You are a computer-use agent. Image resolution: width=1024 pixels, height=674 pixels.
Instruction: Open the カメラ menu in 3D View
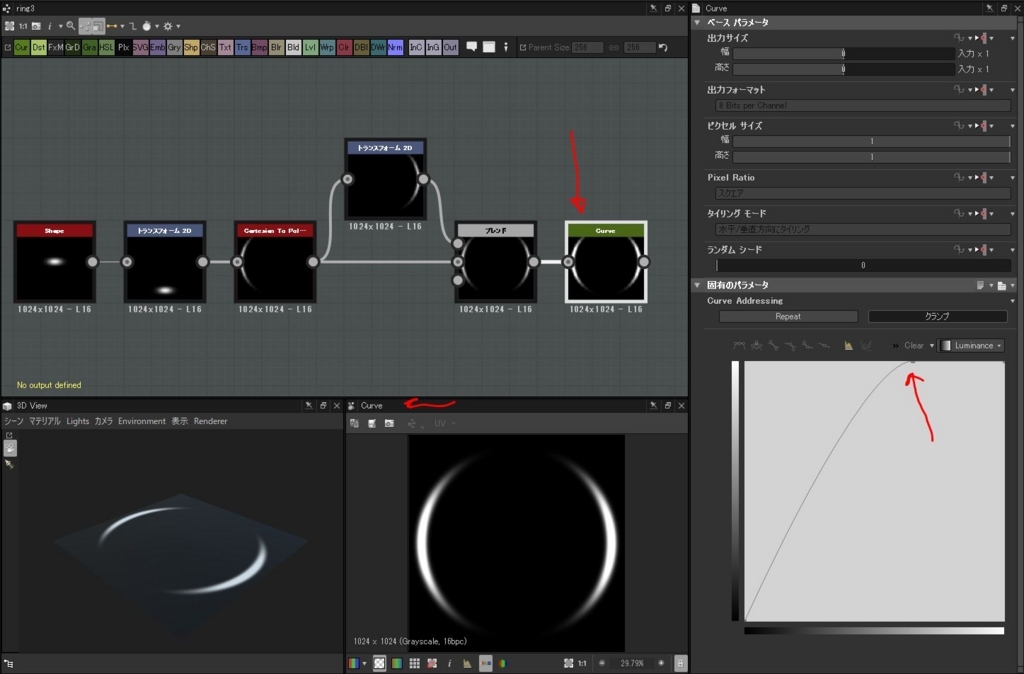[x=103, y=421]
